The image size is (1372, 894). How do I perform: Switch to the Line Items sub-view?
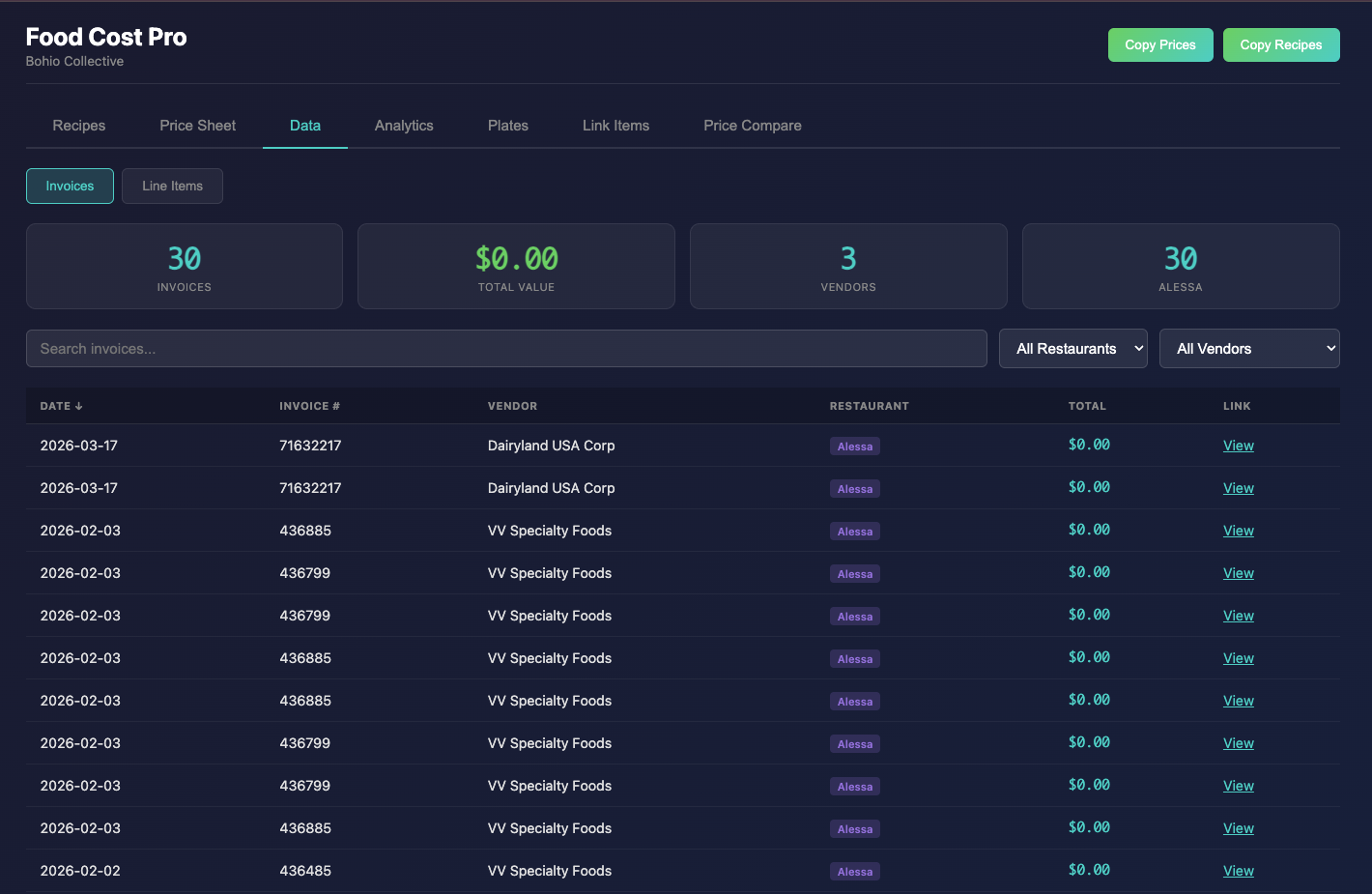click(173, 187)
